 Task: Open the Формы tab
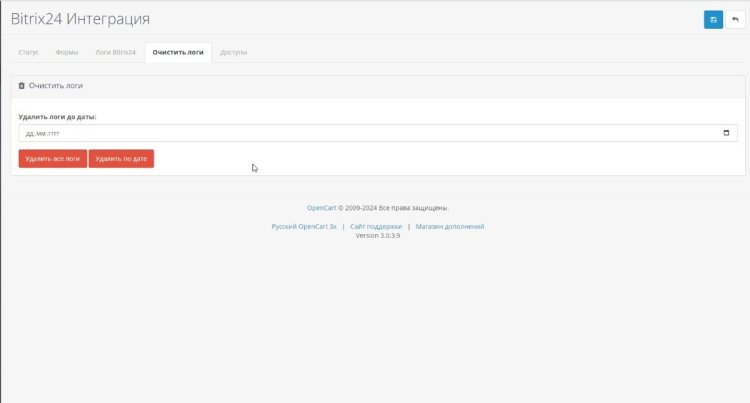(67, 51)
